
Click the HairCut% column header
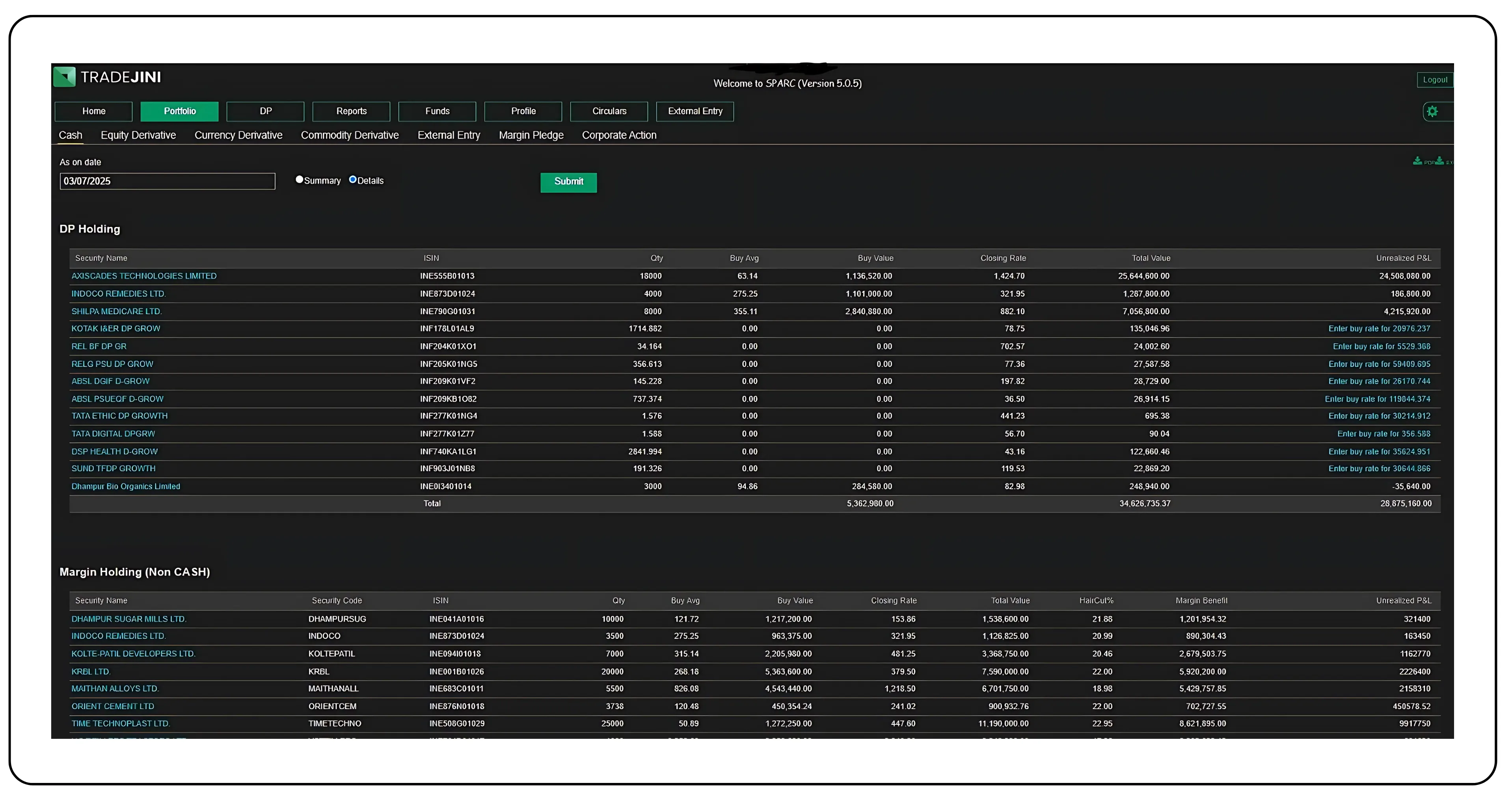pos(1096,600)
